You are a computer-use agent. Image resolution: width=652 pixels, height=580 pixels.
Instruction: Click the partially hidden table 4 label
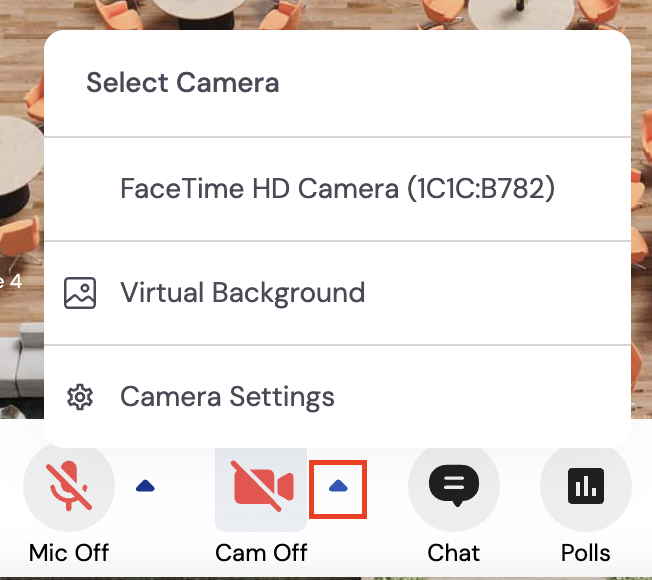[x=14, y=281]
